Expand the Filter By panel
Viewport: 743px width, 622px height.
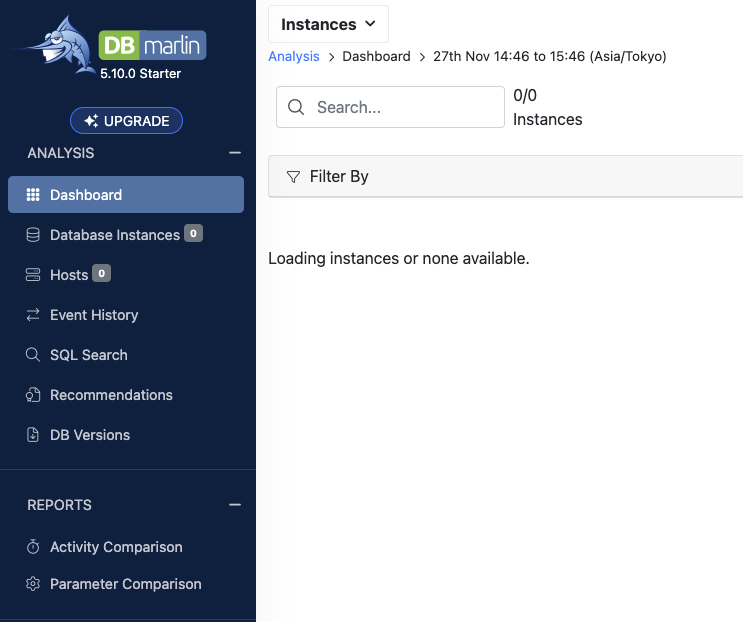pos(506,176)
